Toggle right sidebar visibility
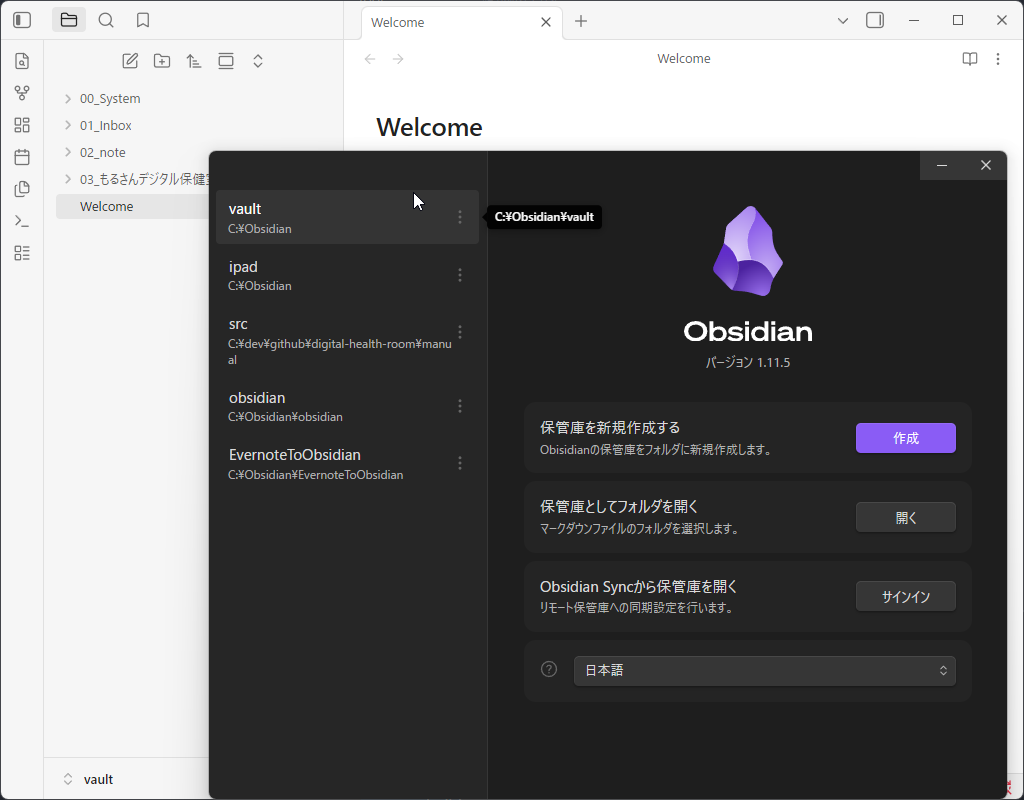The width and height of the screenshot is (1024, 800). click(x=875, y=20)
